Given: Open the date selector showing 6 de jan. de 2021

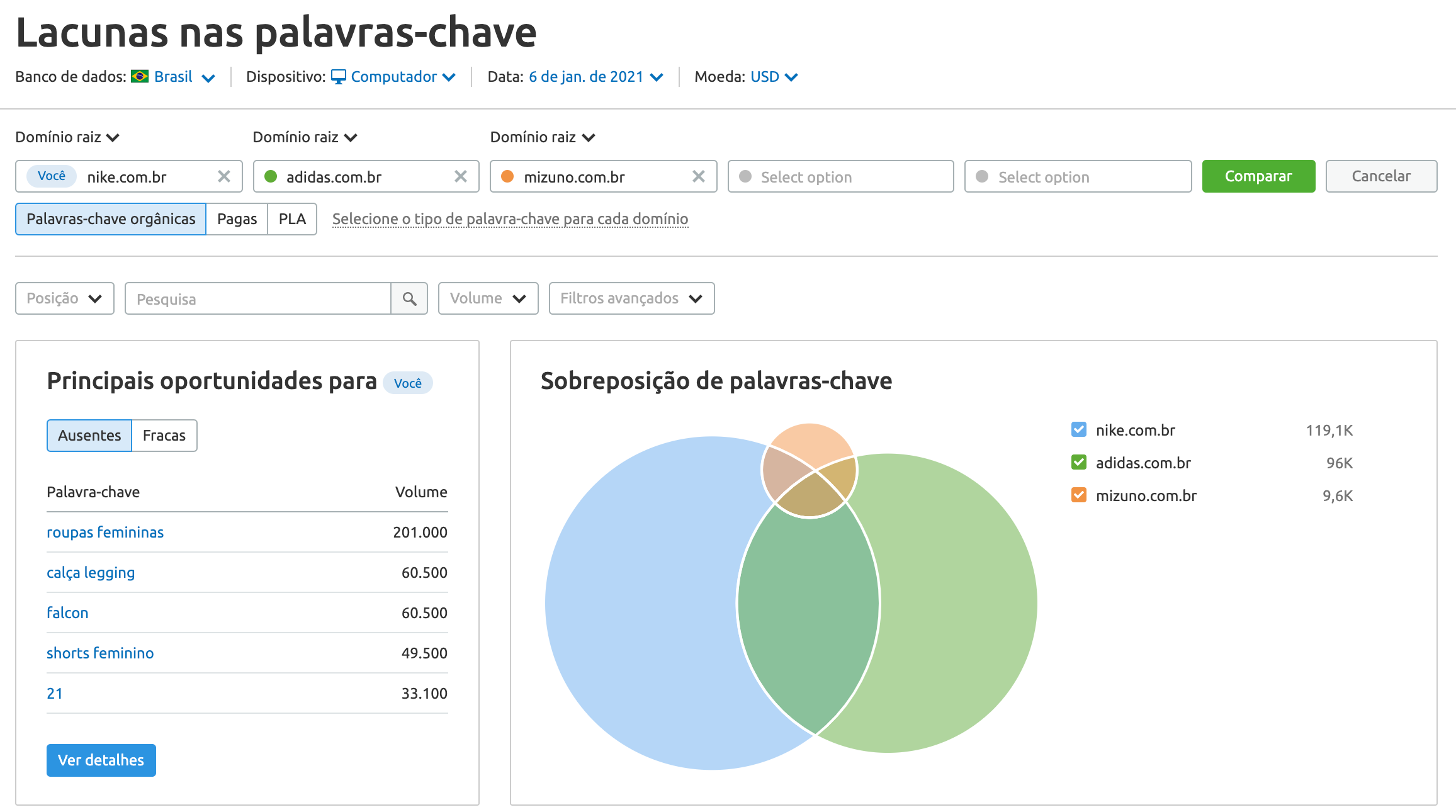Looking at the screenshot, I should [x=586, y=76].
